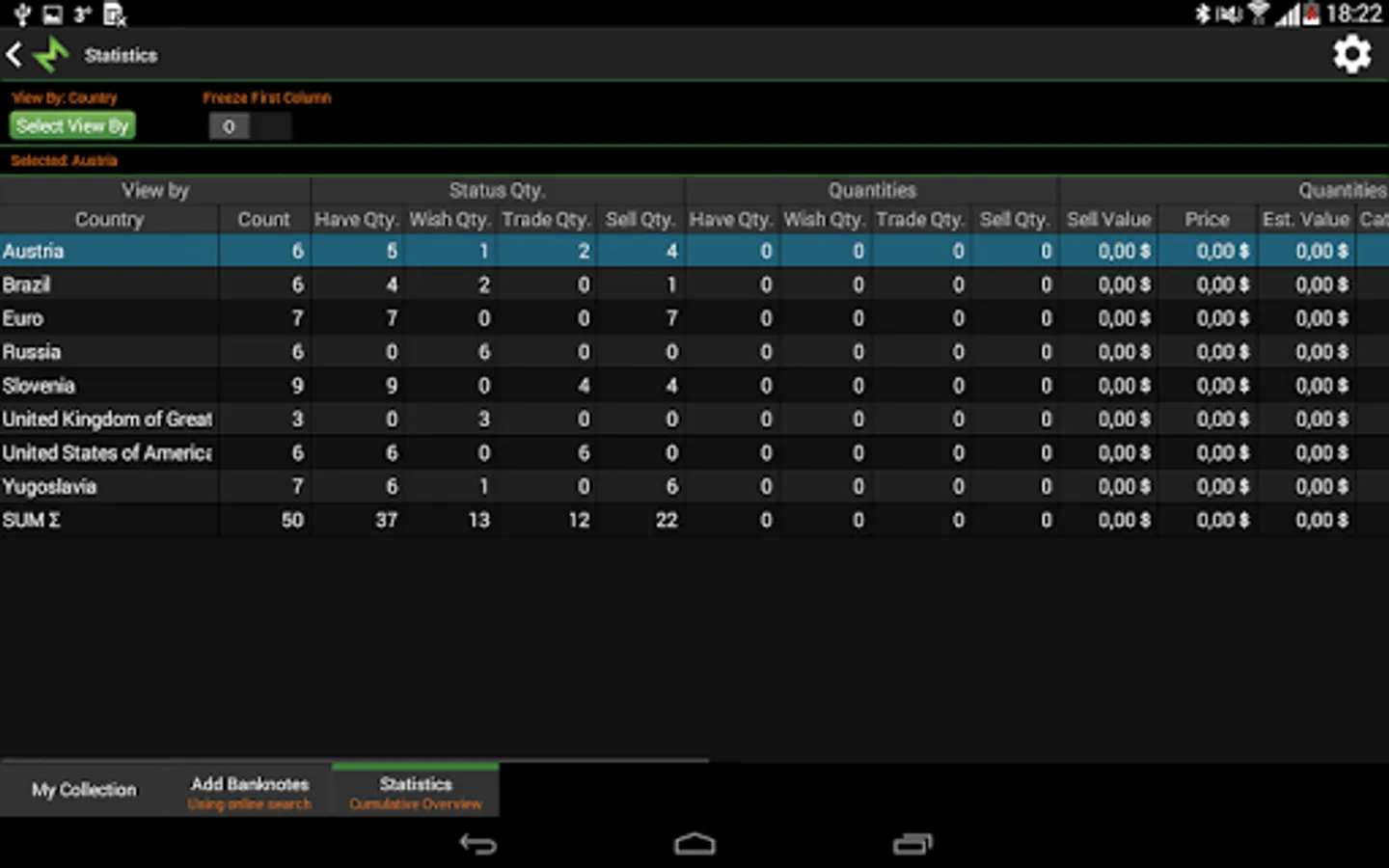This screenshot has width=1389, height=868.
Task: Open settings via the gear icon
Action: point(1351,54)
